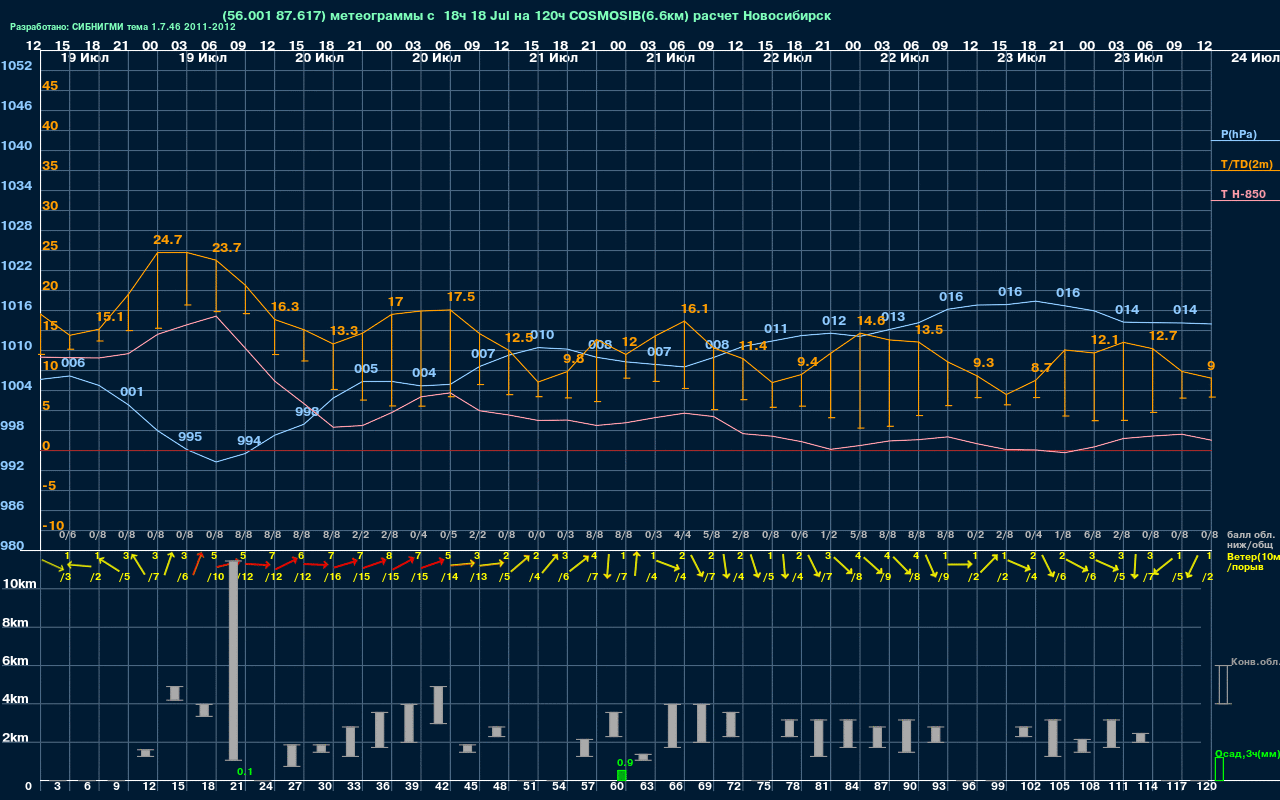Click the 11.4 temperature value
Viewport: 1280px width, 800px height.
tap(753, 346)
